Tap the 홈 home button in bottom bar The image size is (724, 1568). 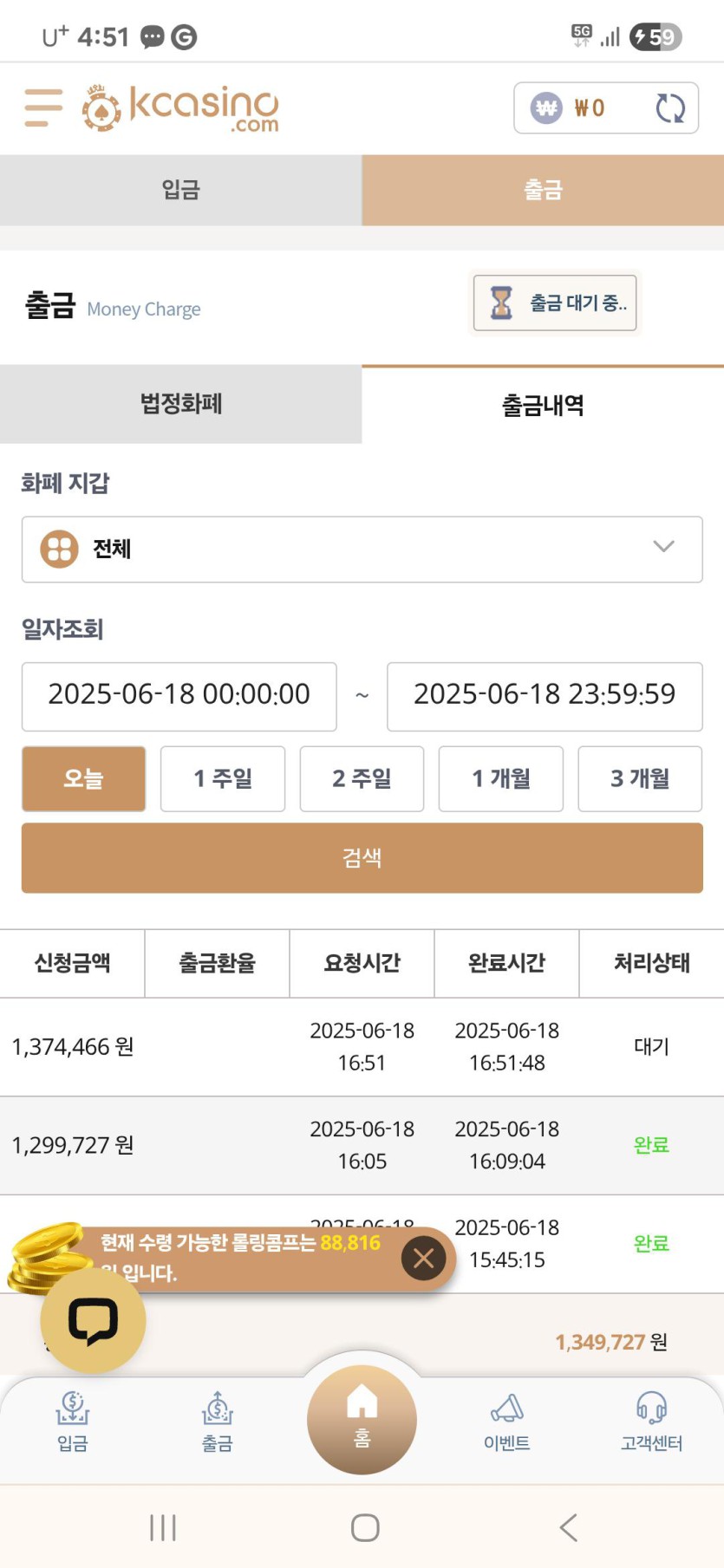pyautogui.click(x=362, y=1419)
